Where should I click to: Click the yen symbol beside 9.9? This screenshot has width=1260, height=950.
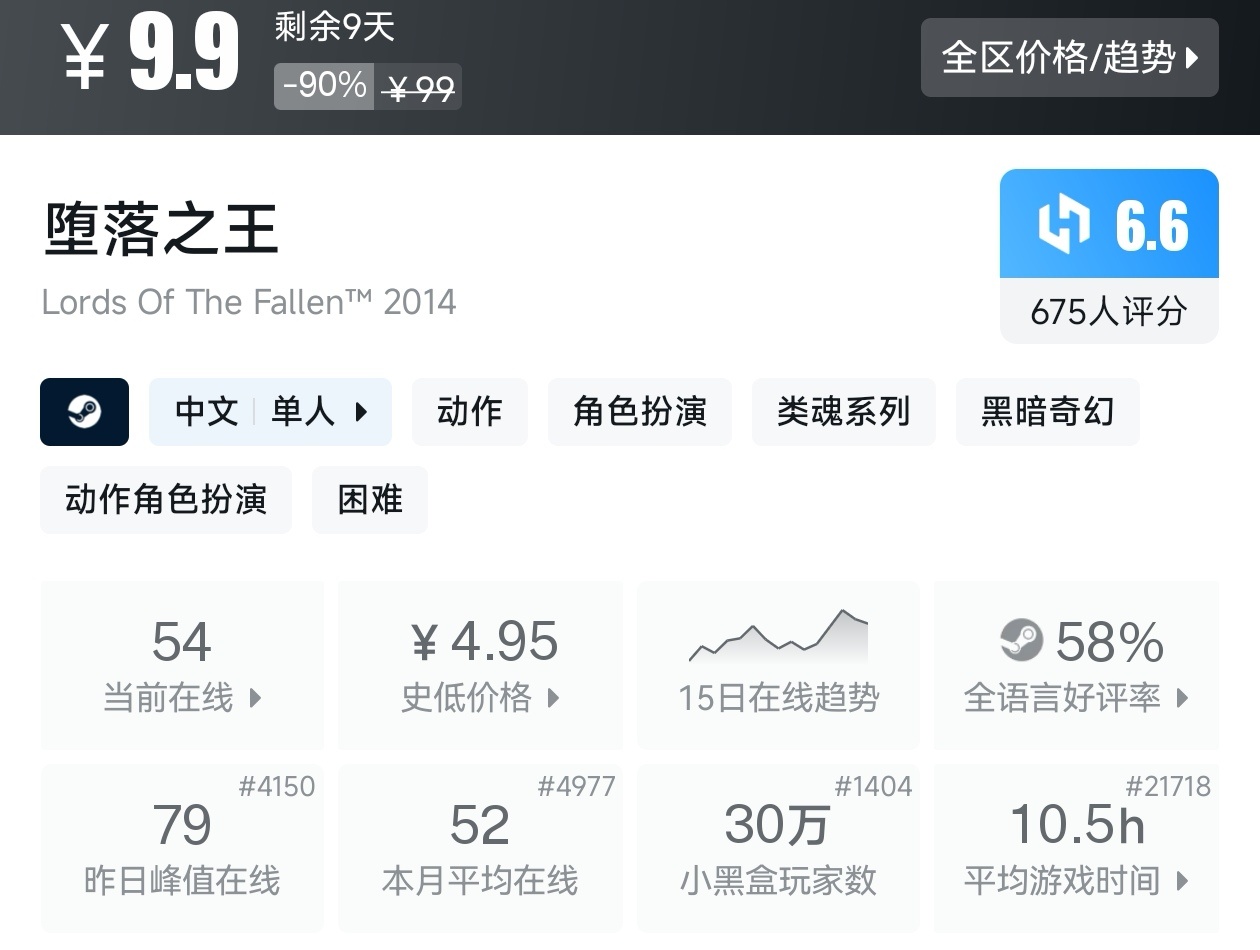coord(84,58)
